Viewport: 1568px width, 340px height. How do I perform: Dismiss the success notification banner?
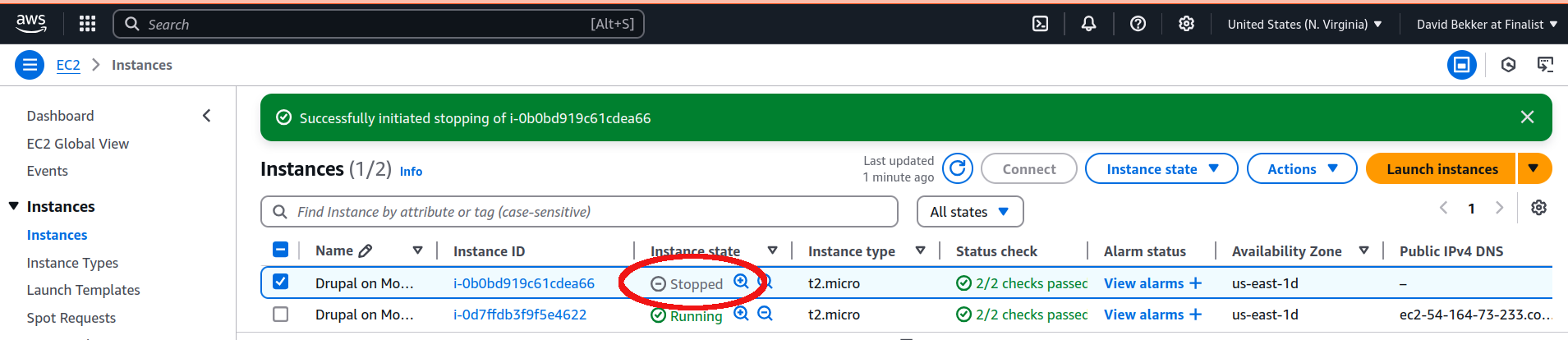point(1527,117)
